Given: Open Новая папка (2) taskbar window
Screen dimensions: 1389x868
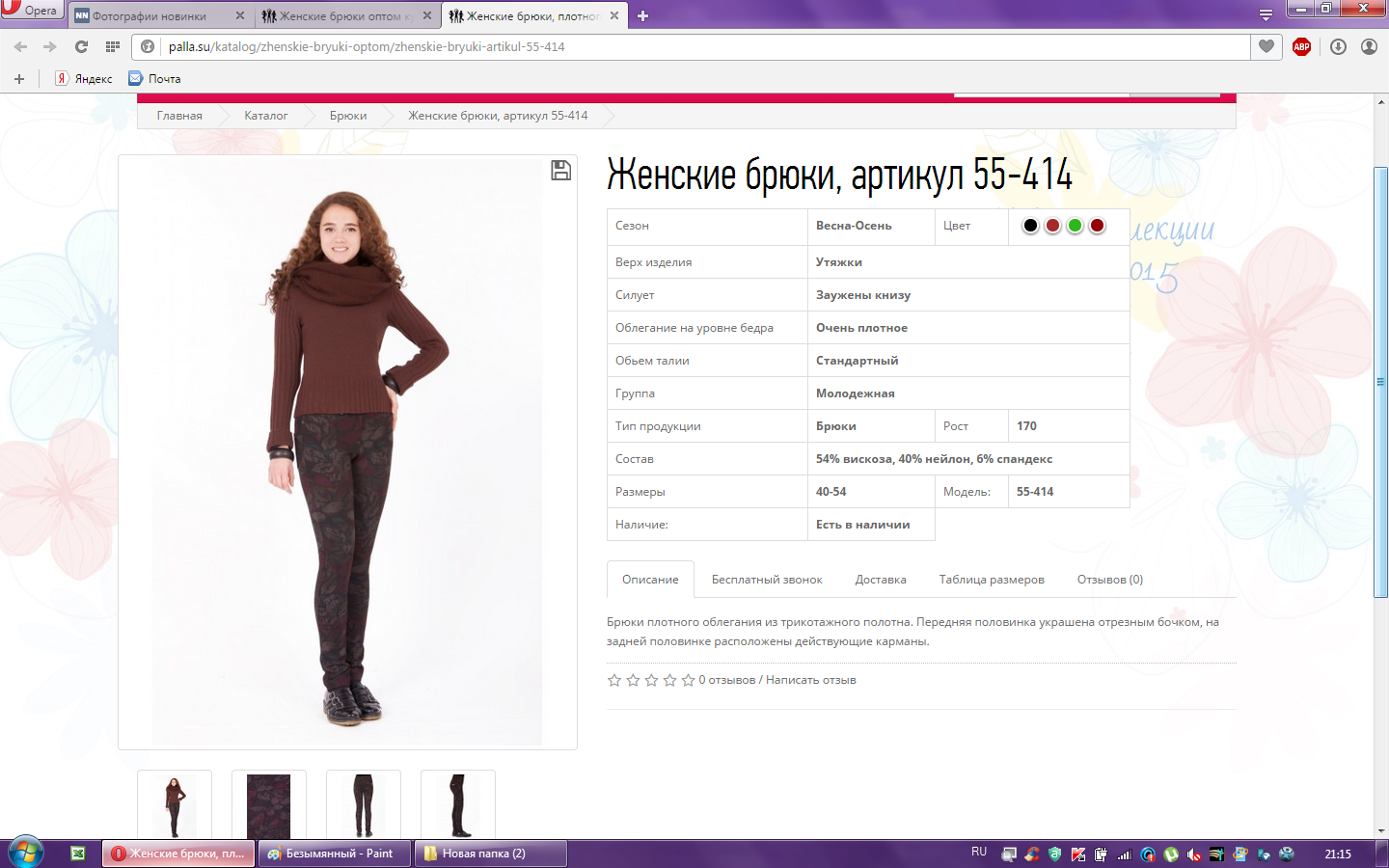Looking at the screenshot, I should [x=490, y=854].
